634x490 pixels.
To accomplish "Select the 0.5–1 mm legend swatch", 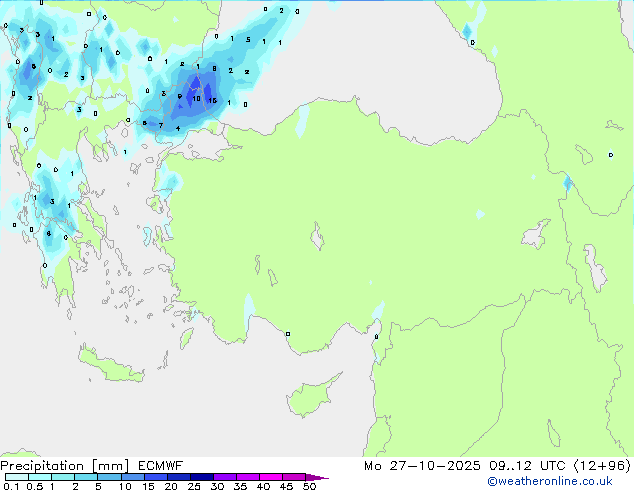I will click(40, 477).
